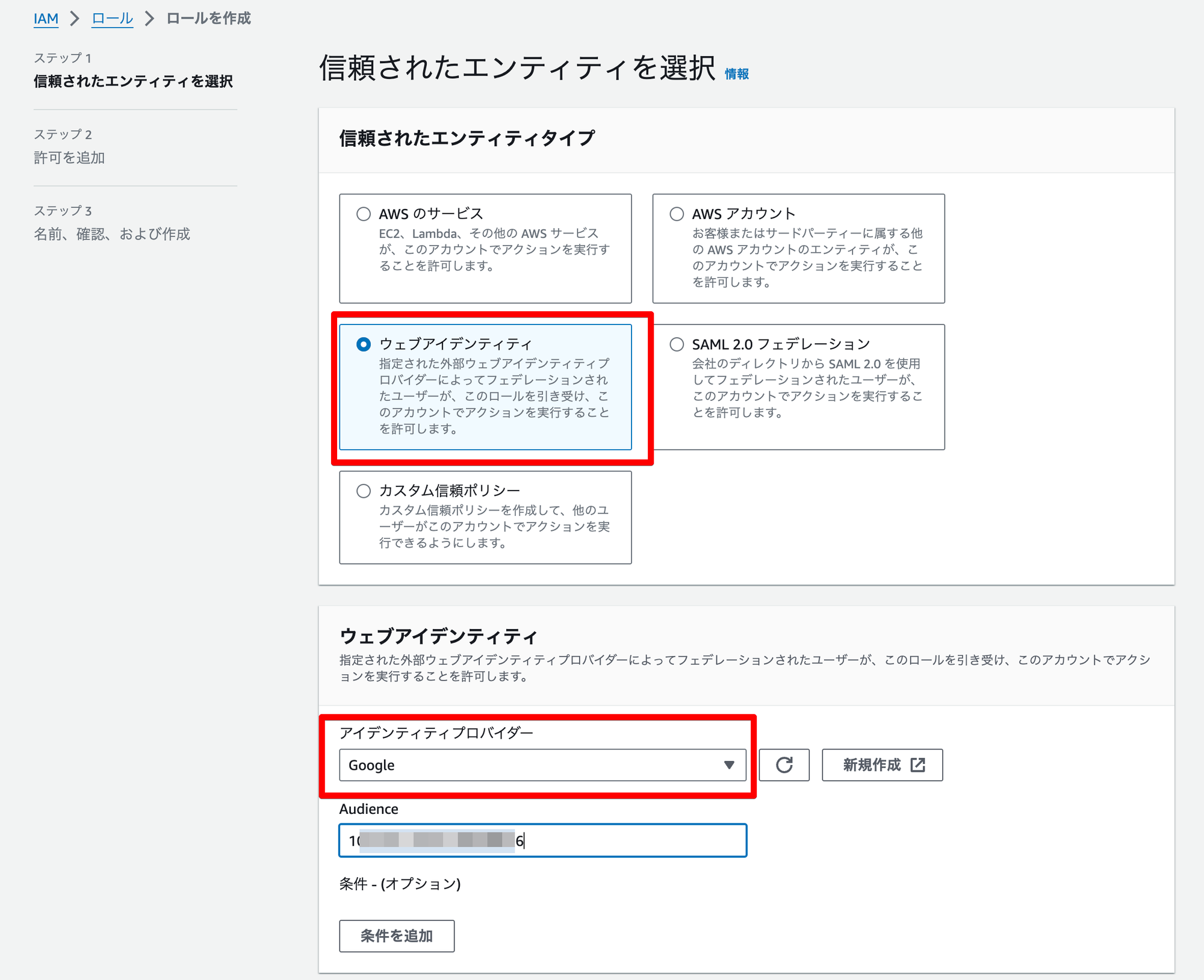Viewport: 1204px width, 980px height.
Task: Select the ウェブアイデンティティ radio button
Action: [364, 344]
